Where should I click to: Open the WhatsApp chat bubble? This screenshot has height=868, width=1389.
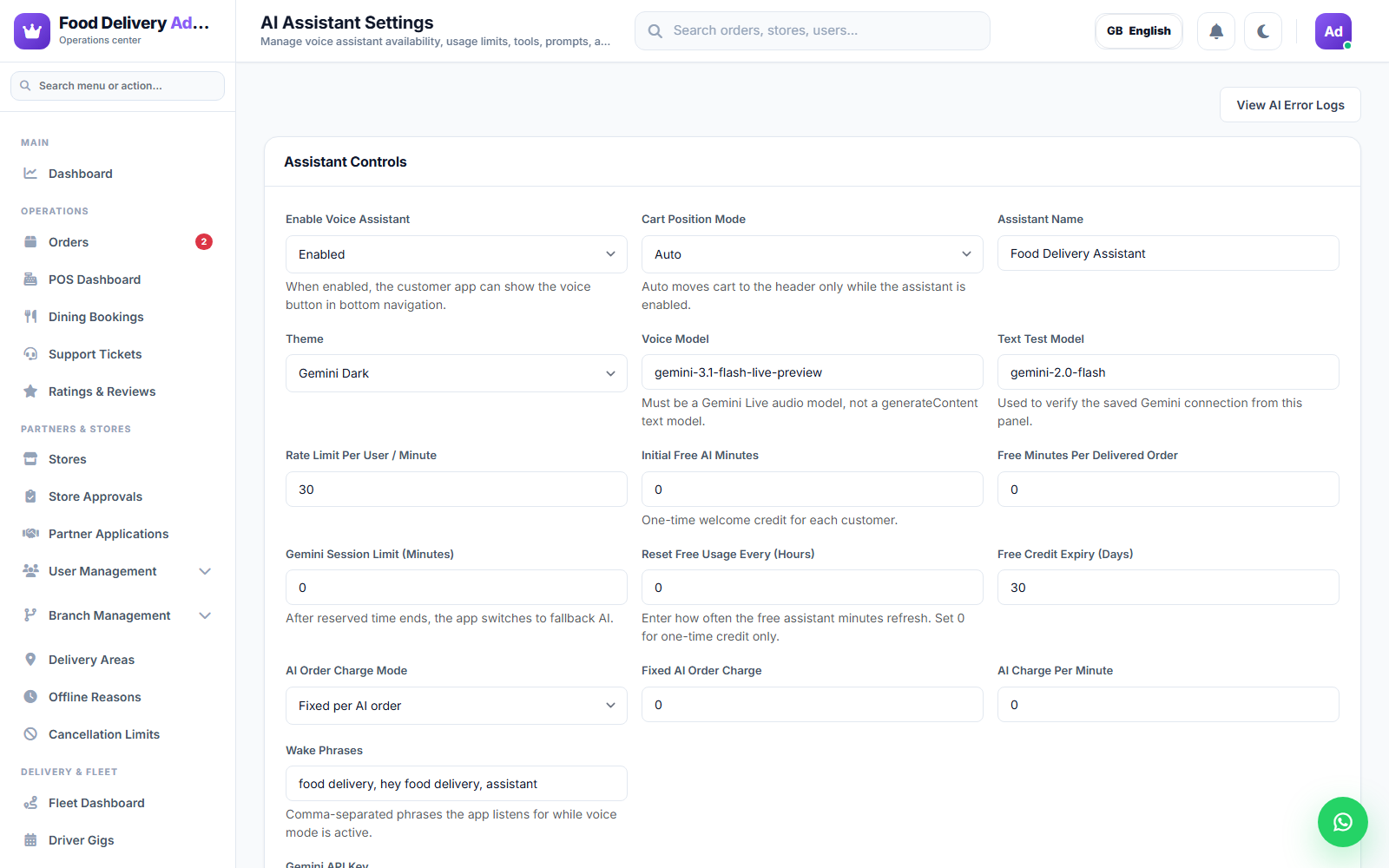click(1343, 822)
